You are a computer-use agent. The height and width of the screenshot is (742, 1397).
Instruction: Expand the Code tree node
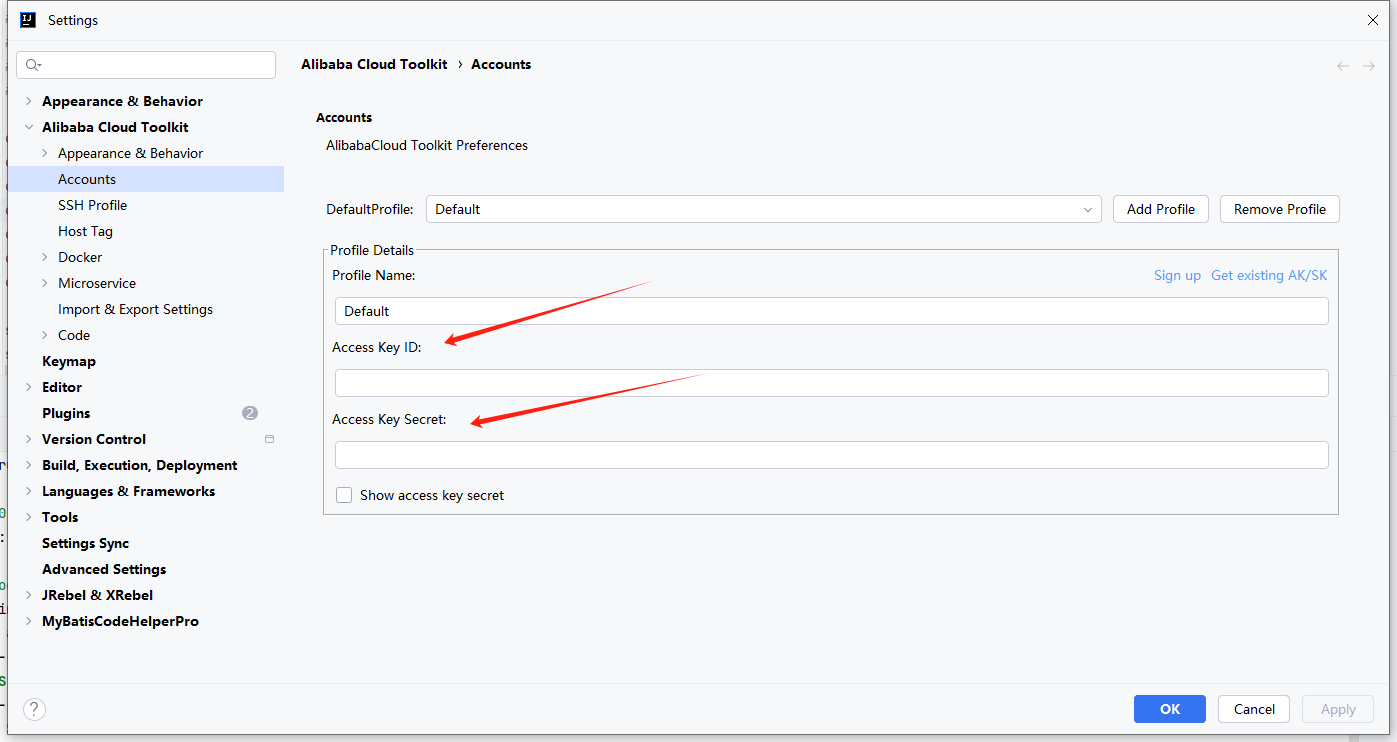tap(44, 335)
